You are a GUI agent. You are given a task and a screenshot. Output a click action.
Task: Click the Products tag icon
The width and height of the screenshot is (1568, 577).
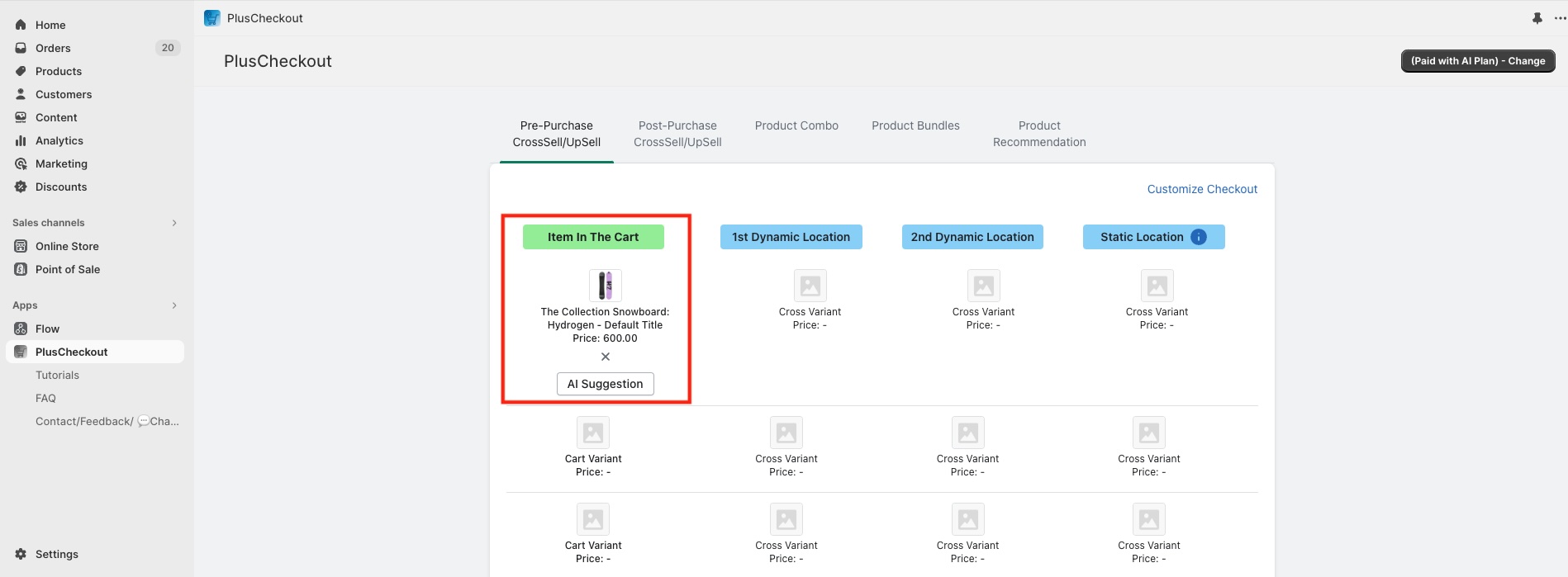click(21, 71)
